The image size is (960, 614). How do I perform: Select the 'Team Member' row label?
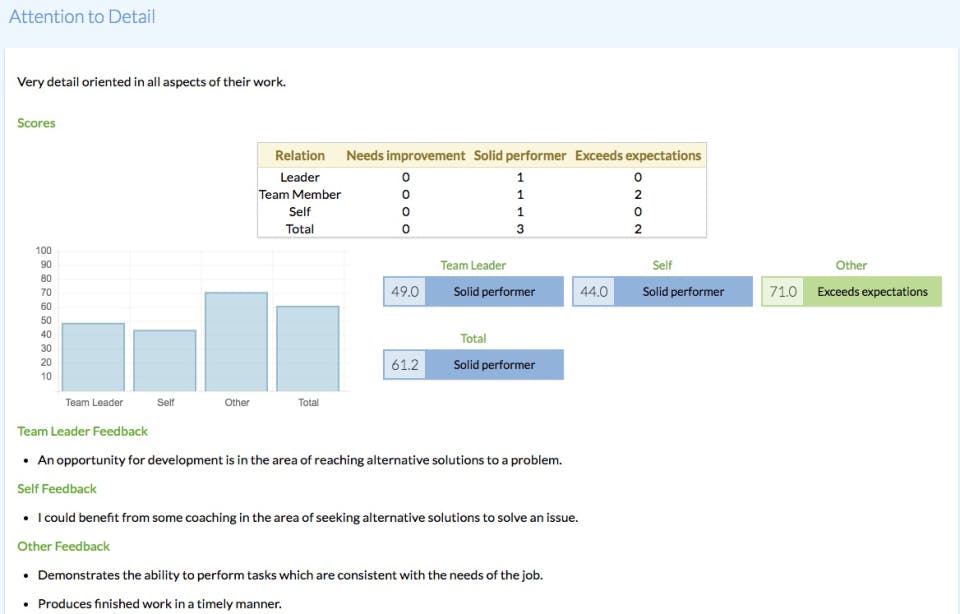coord(300,194)
